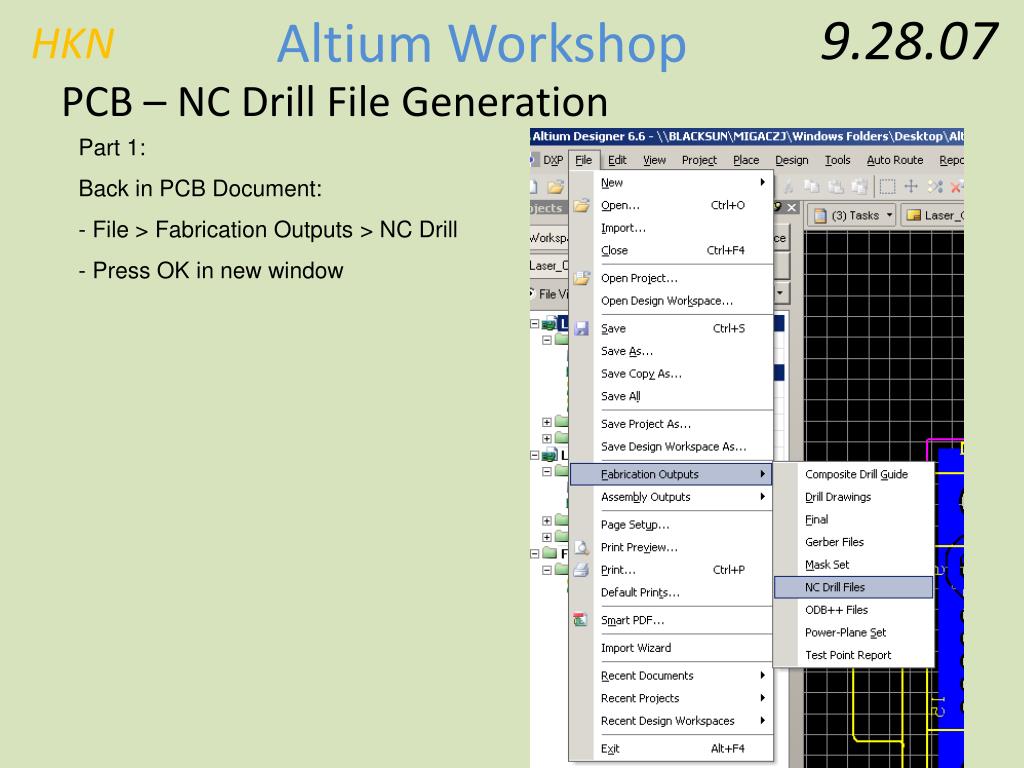1024x768 pixels.
Task: Expand the New submenu in File menu
Action: pyautogui.click(x=672, y=183)
